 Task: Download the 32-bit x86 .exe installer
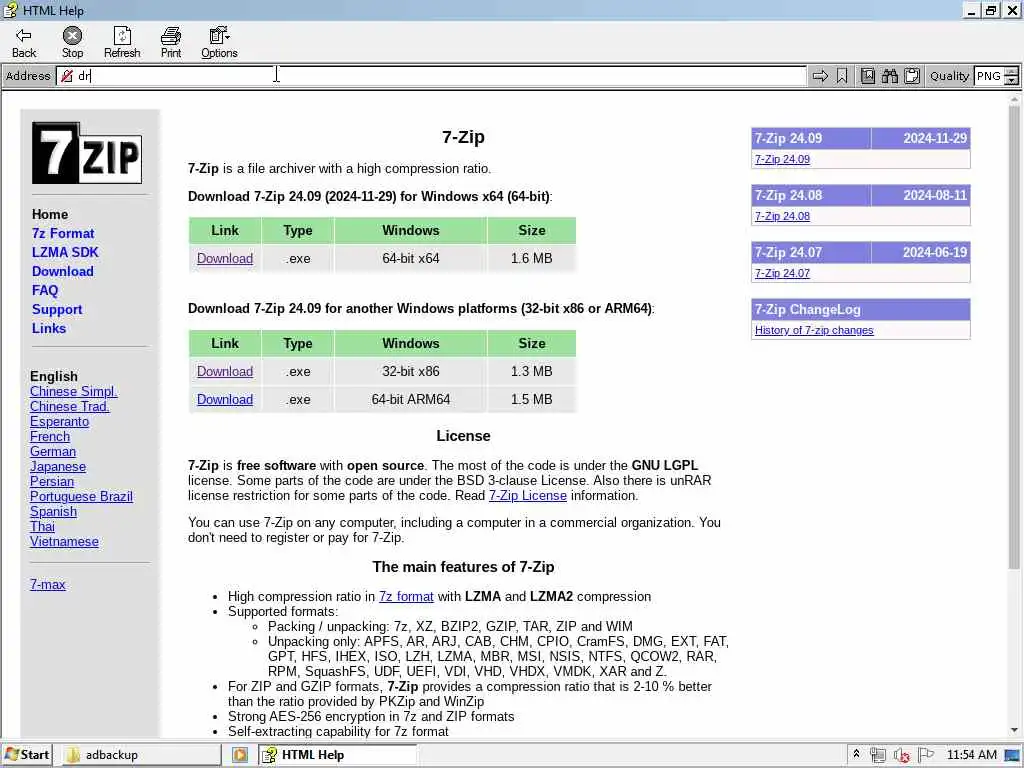[x=225, y=372]
